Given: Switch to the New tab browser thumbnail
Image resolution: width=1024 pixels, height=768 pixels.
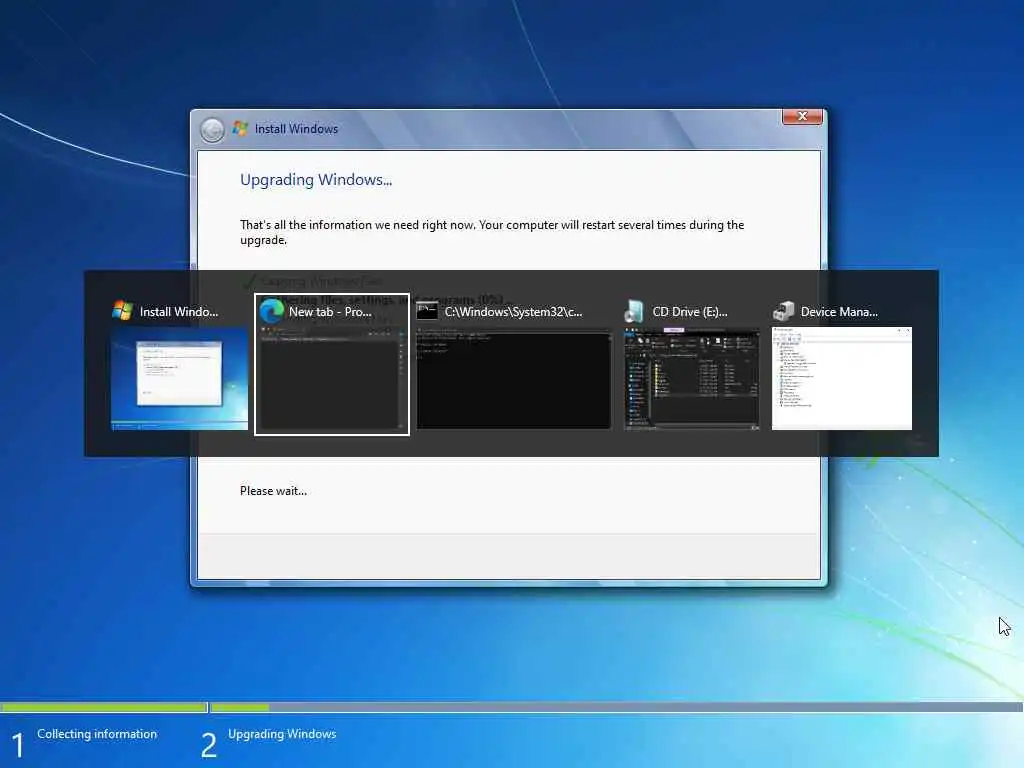Looking at the screenshot, I should point(332,379).
